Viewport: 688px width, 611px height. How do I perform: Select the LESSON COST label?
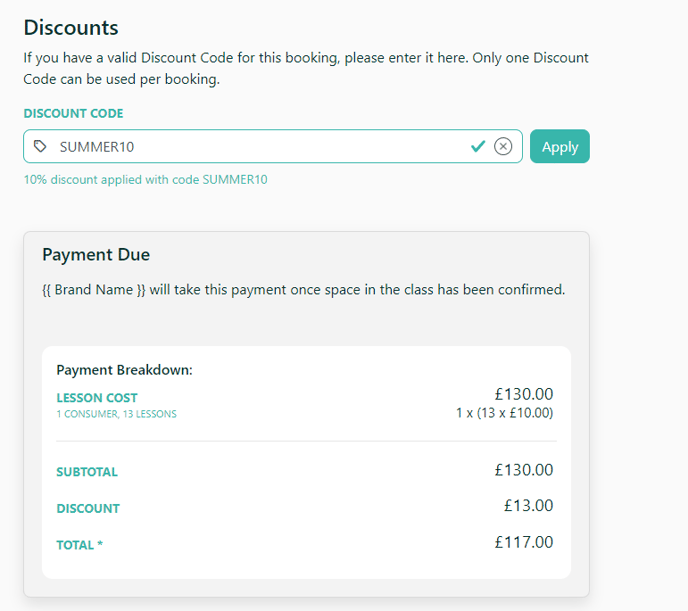pyautogui.click(x=97, y=398)
